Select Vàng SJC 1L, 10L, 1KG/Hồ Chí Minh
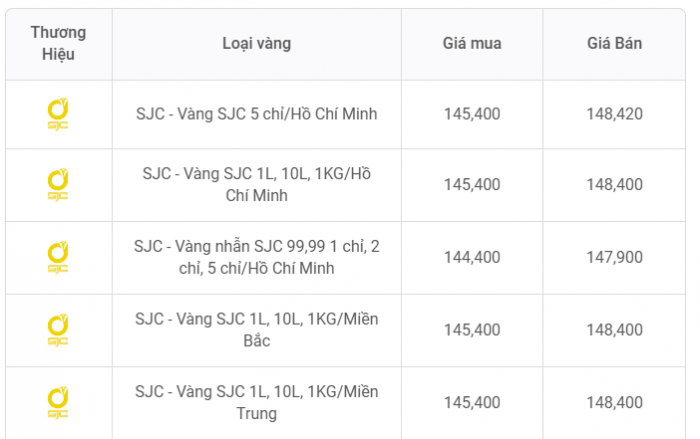This screenshot has height=439, width=700. tap(257, 184)
